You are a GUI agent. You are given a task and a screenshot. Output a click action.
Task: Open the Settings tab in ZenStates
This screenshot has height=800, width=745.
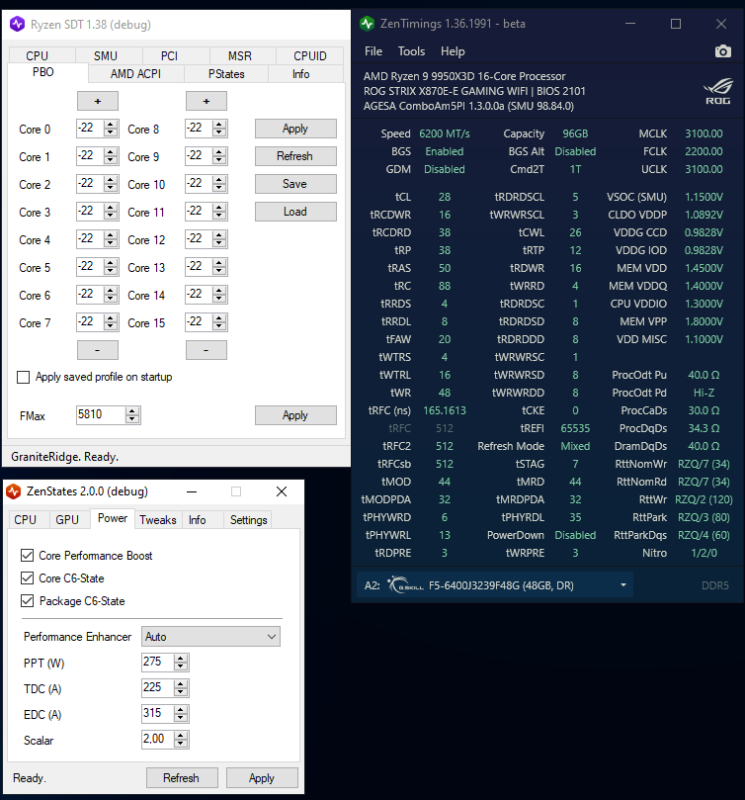pos(249,519)
